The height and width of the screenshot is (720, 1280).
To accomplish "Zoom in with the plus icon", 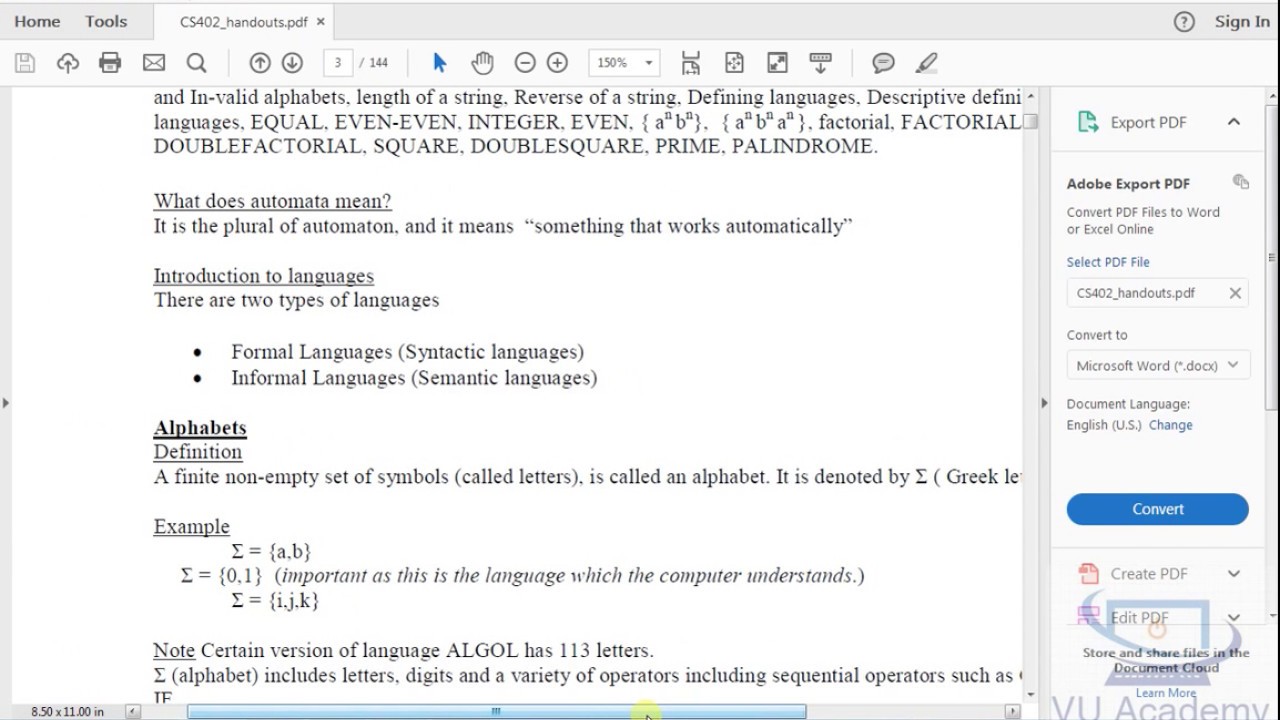I will (558, 63).
